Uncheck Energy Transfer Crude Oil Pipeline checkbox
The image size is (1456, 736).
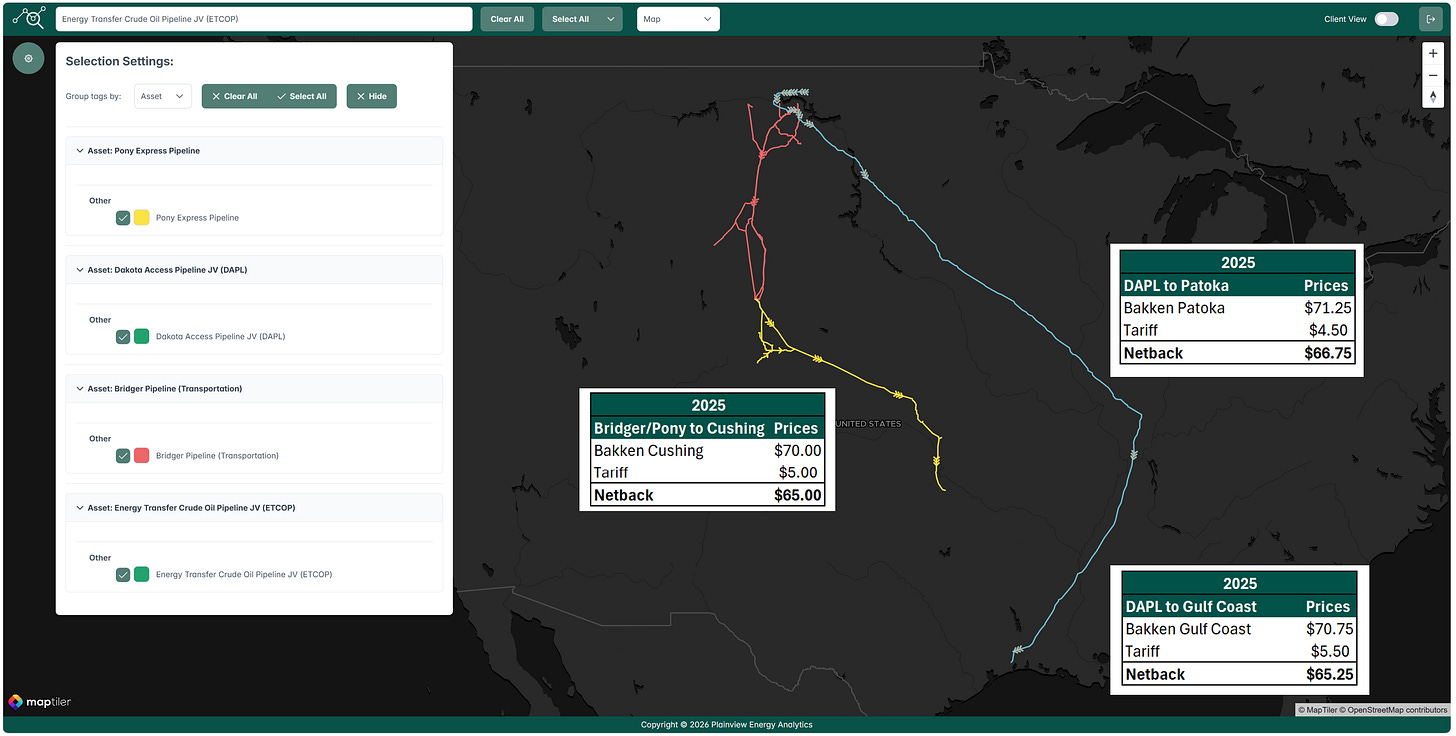123,574
